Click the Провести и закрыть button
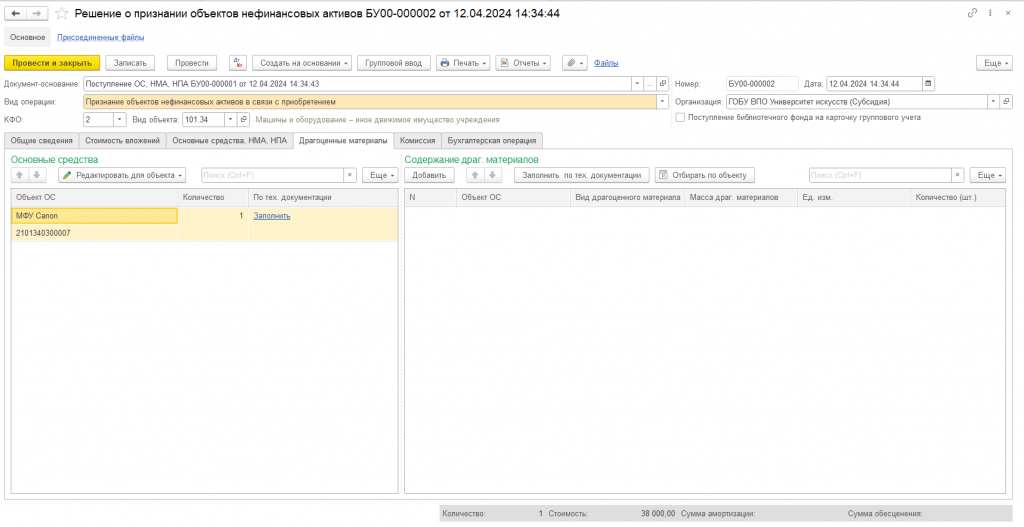The width and height of the screenshot is (1024, 527). coord(52,63)
